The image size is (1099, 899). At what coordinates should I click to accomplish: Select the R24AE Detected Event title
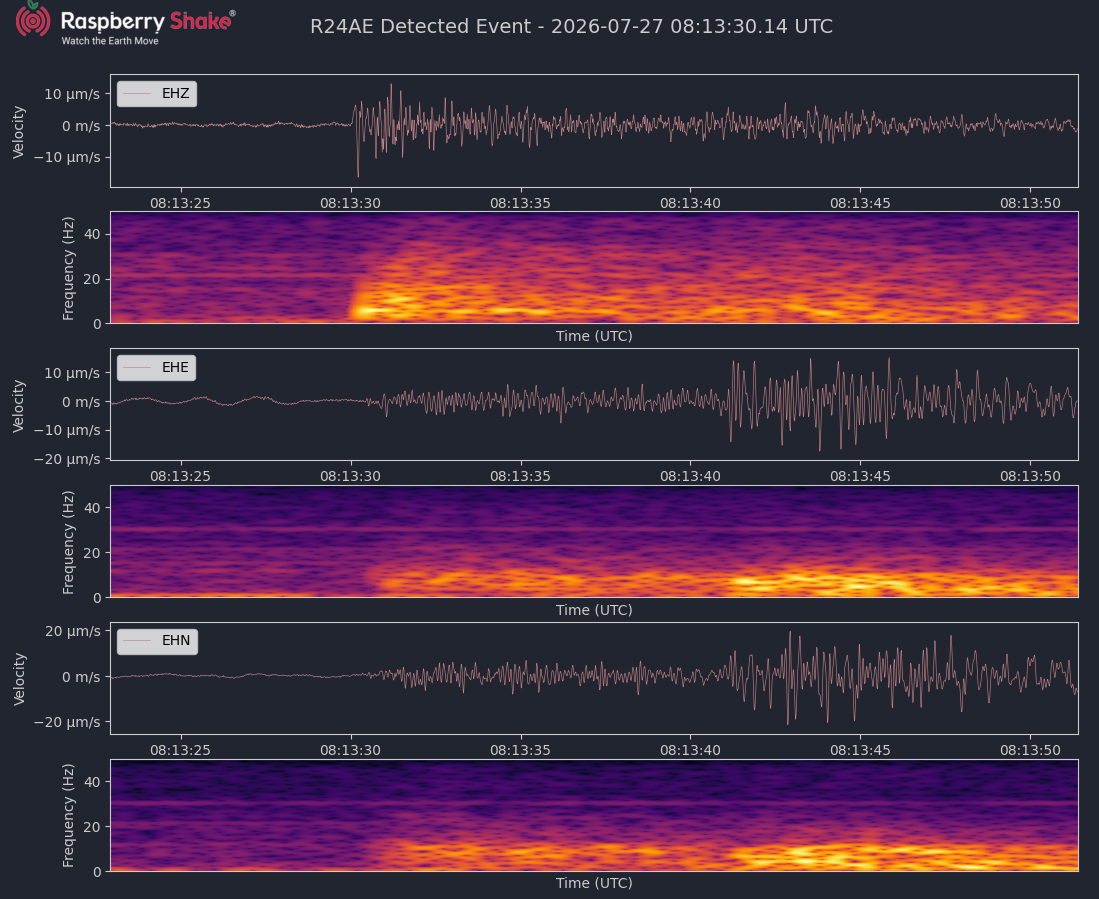coord(571,27)
